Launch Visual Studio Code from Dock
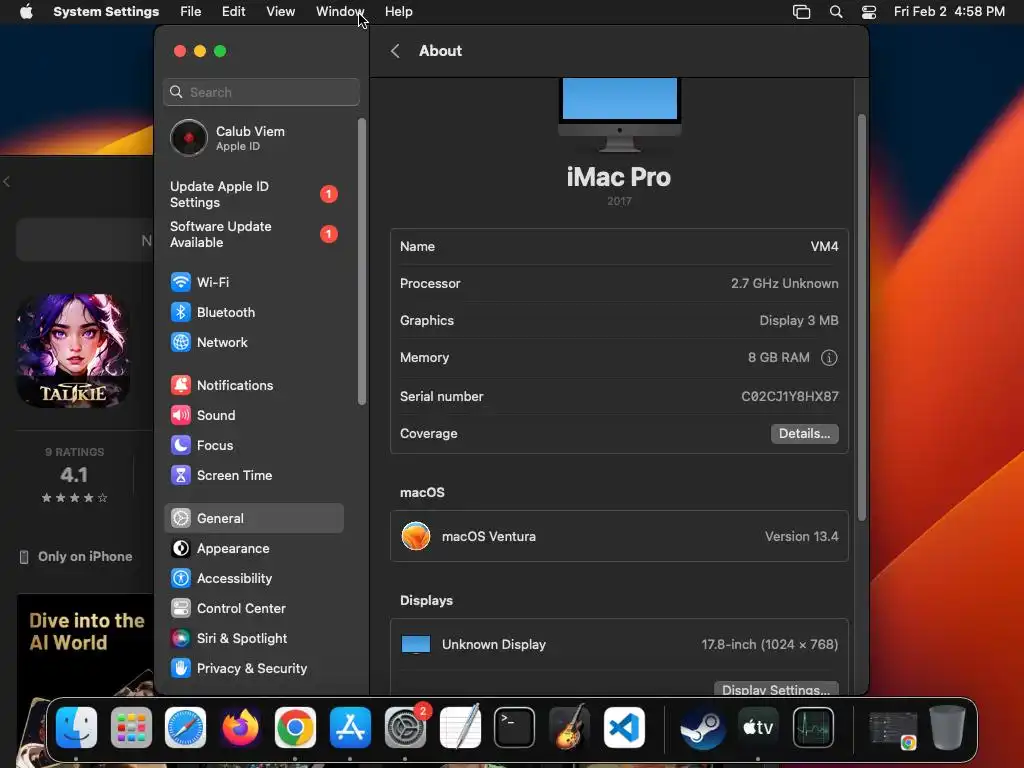Screen dimensions: 1024x768 click(x=624, y=728)
